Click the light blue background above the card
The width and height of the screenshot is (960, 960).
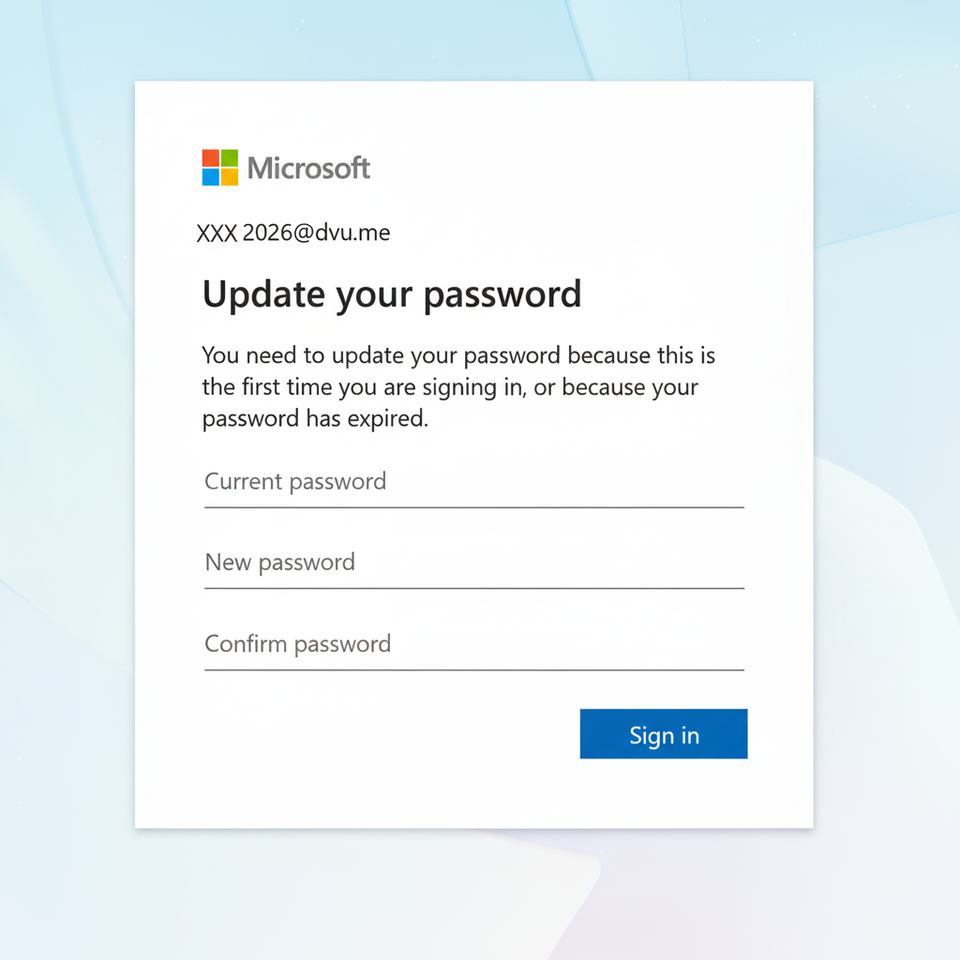[x=474, y=40]
